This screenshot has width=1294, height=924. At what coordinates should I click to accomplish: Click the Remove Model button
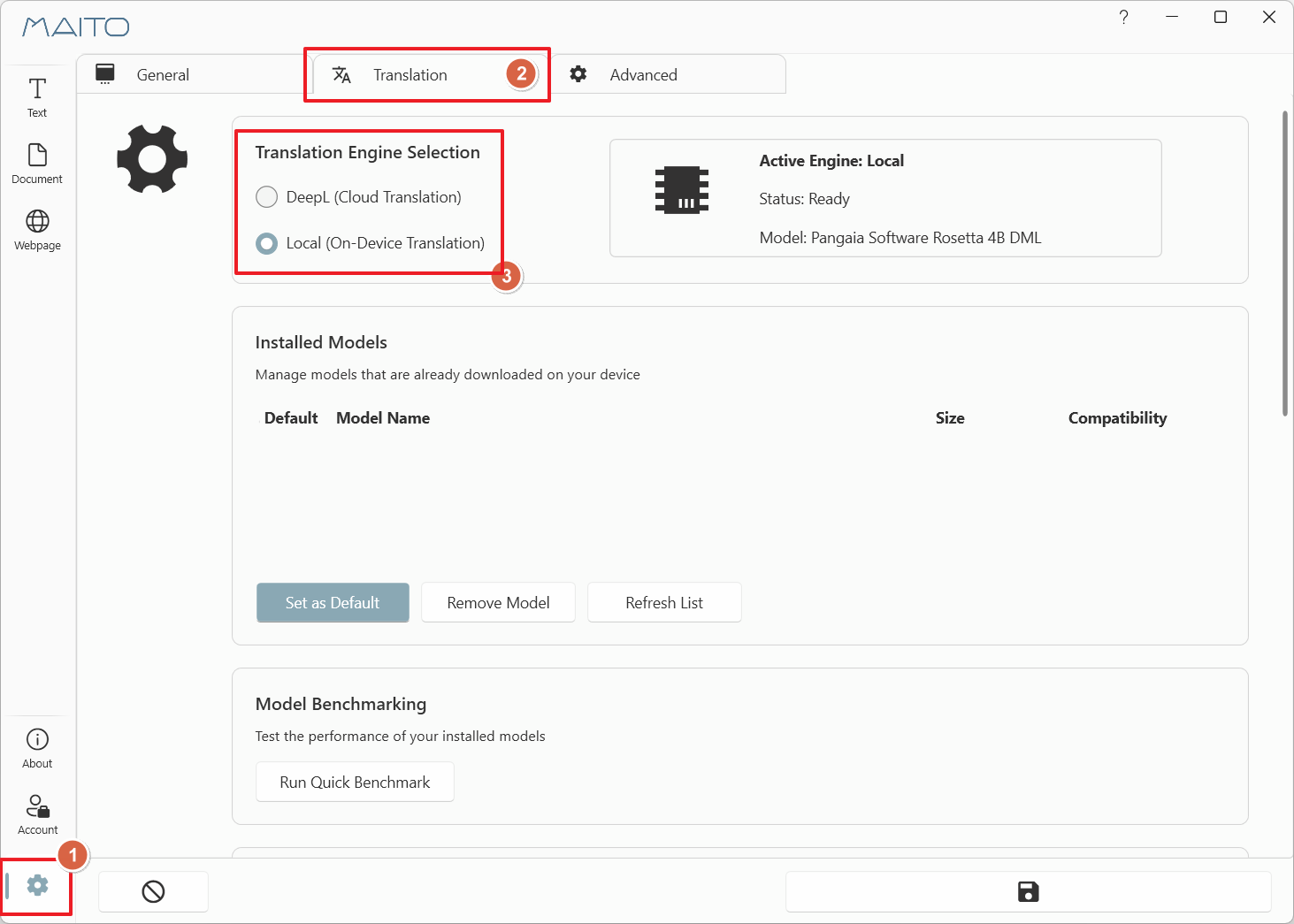pyautogui.click(x=498, y=603)
